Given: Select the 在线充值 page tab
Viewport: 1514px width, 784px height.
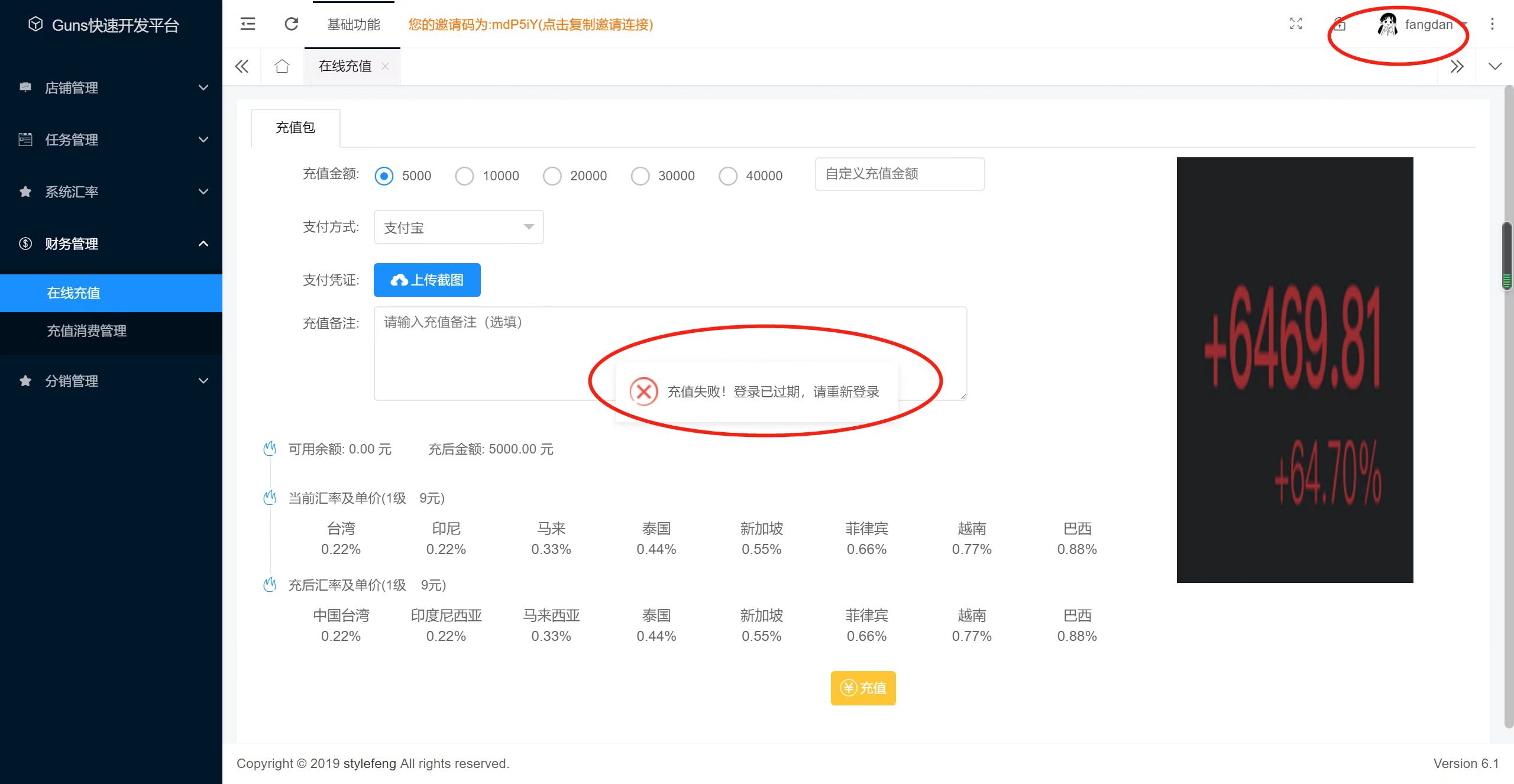Looking at the screenshot, I should point(345,66).
